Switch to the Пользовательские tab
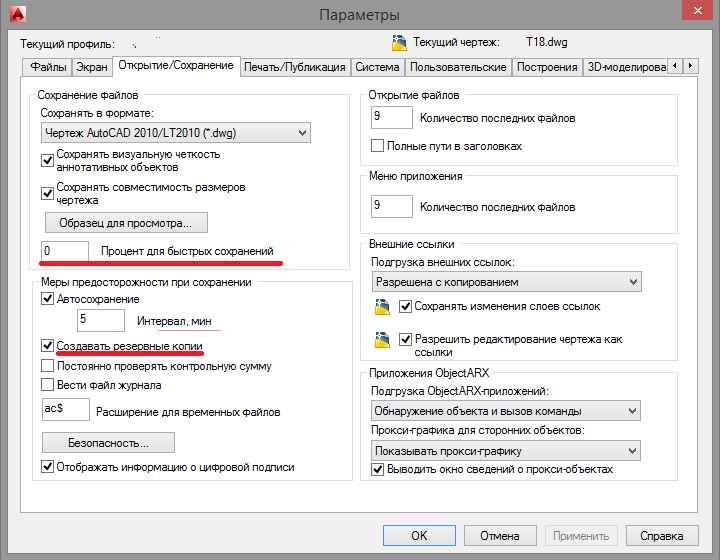The width and height of the screenshot is (720, 560). click(458, 67)
